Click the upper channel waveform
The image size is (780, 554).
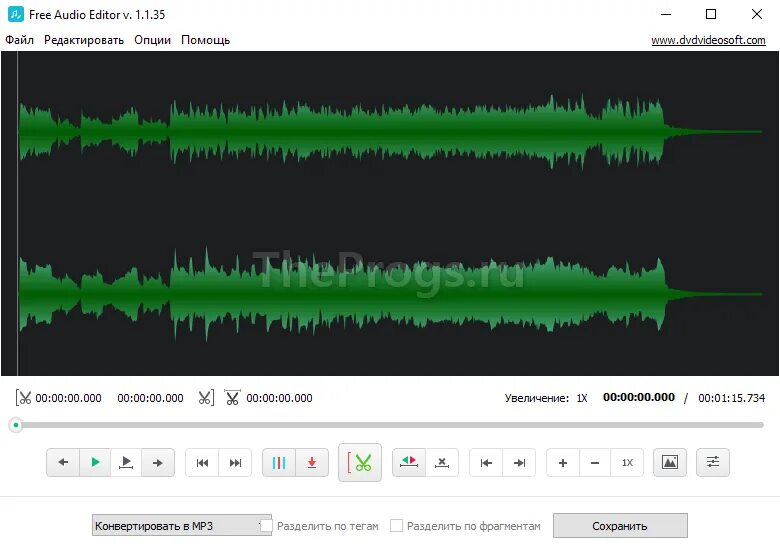tap(390, 132)
